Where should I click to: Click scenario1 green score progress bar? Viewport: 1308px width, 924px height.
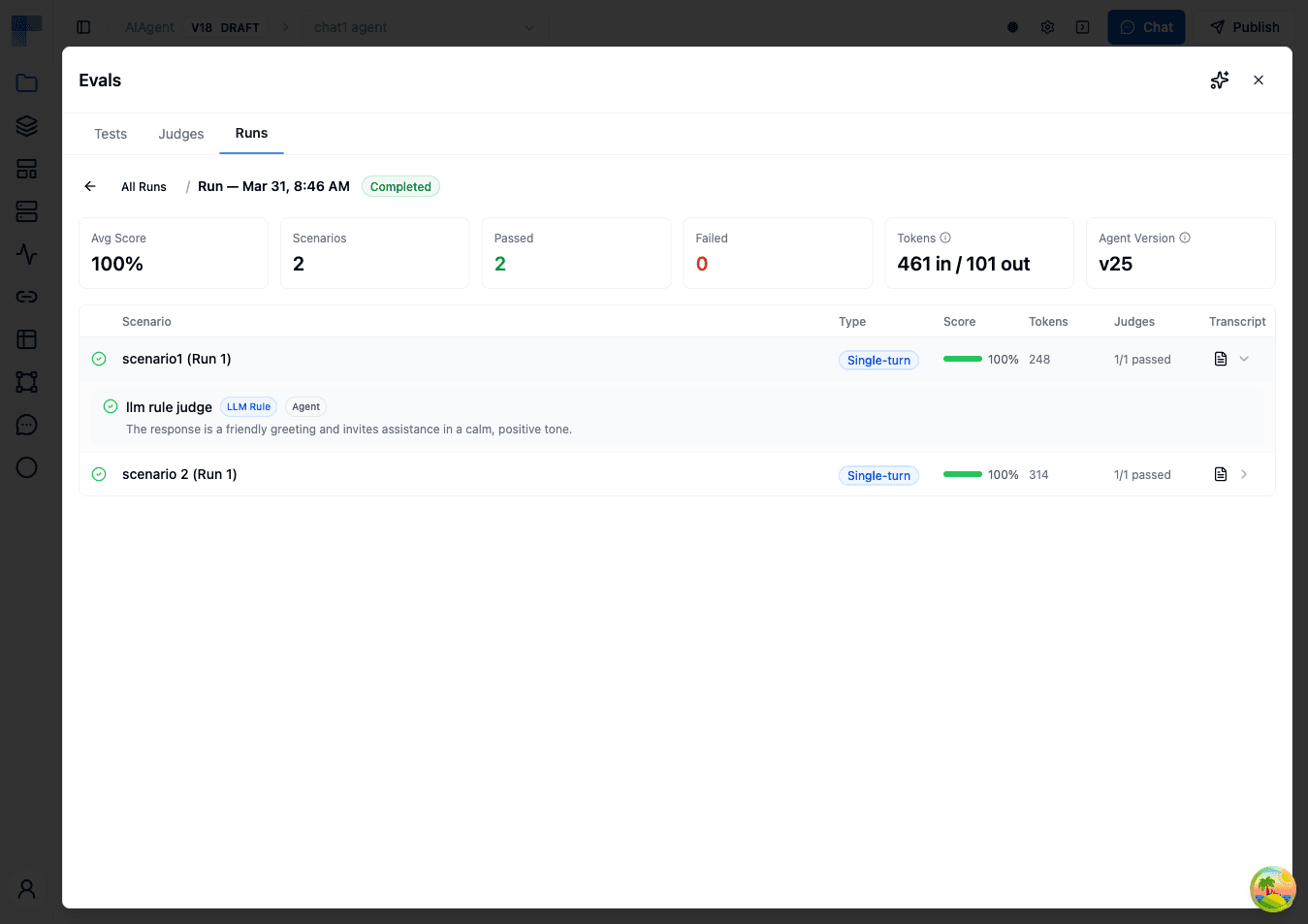pyautogui.click(x=962, y=359)
